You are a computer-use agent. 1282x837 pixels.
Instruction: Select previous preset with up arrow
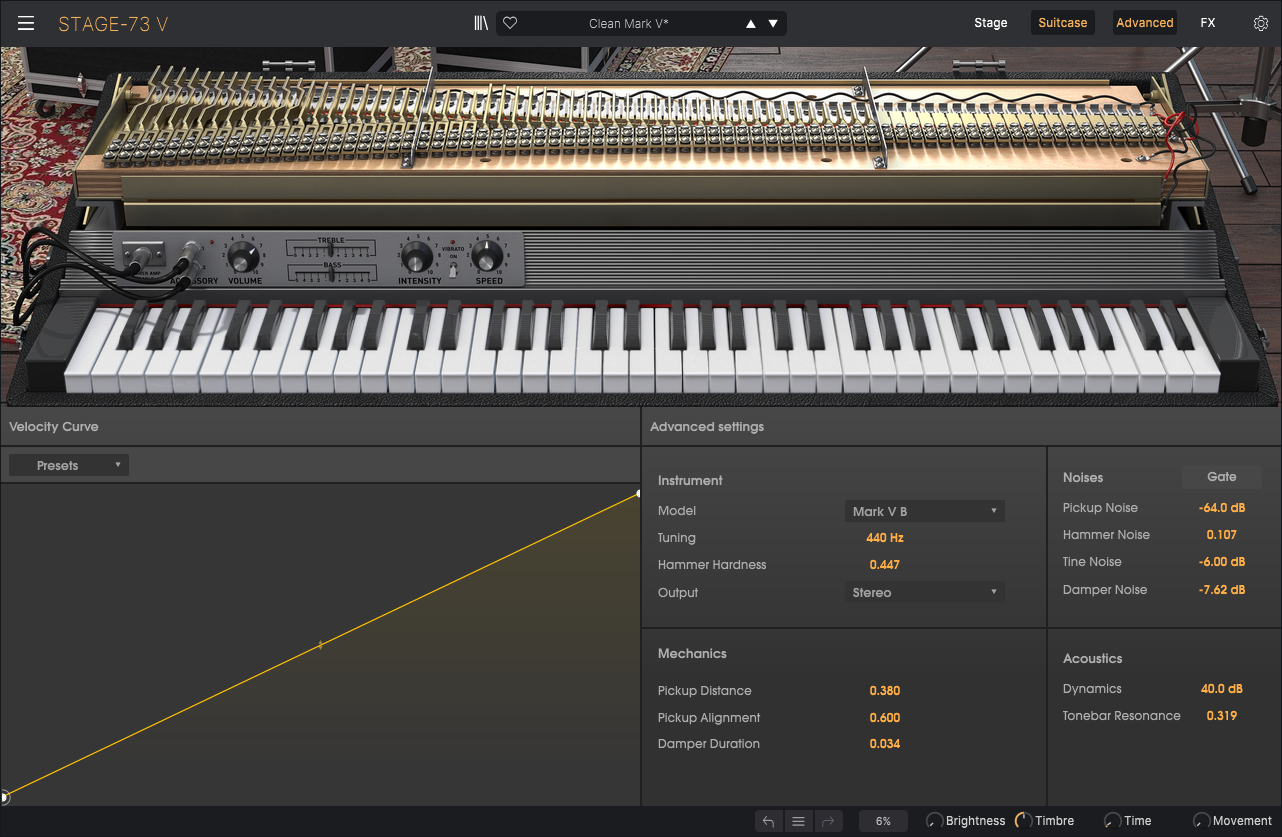tap(750, 24)
